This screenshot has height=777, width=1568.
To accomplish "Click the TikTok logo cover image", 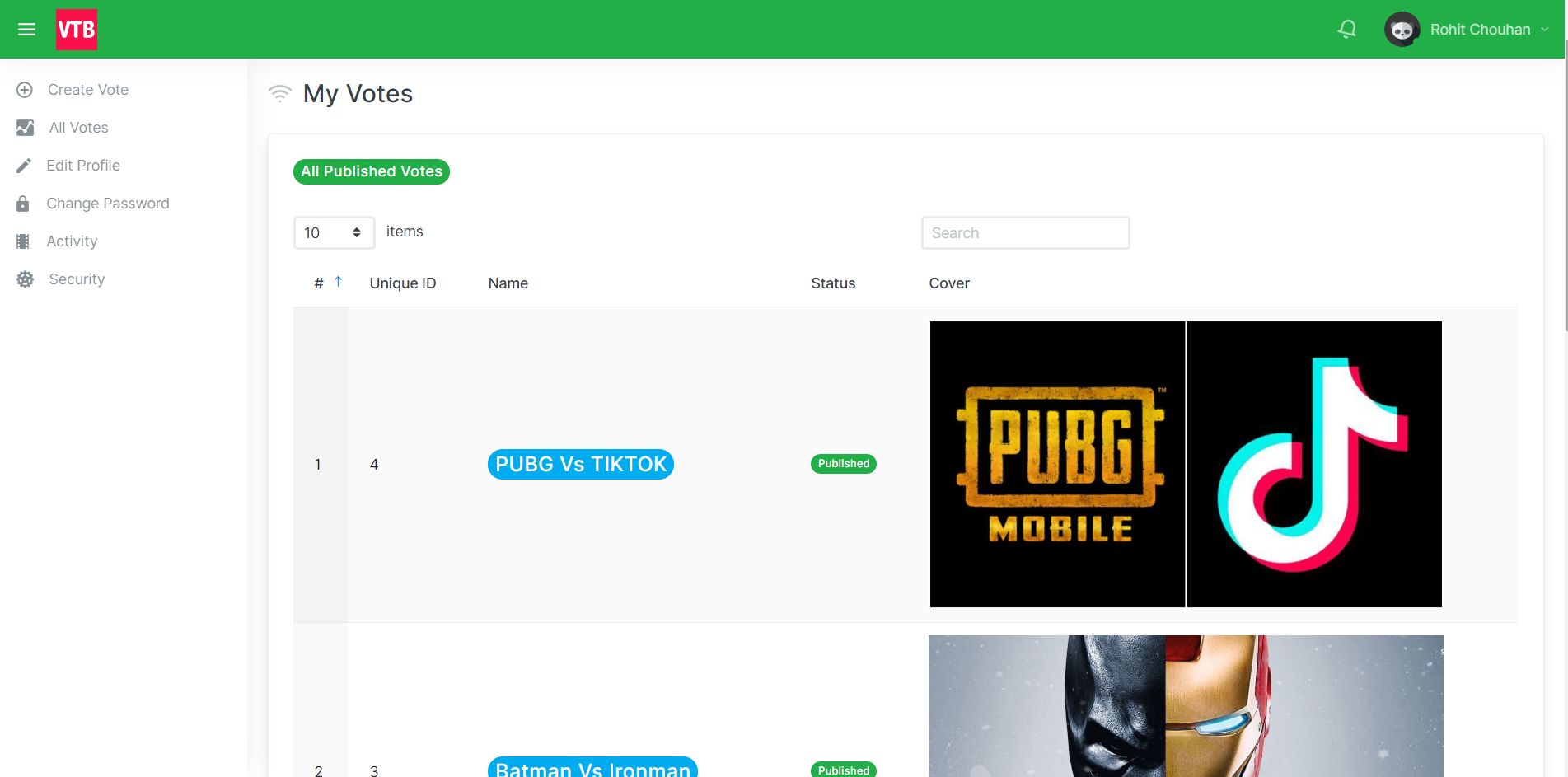I will point(1314,465).
